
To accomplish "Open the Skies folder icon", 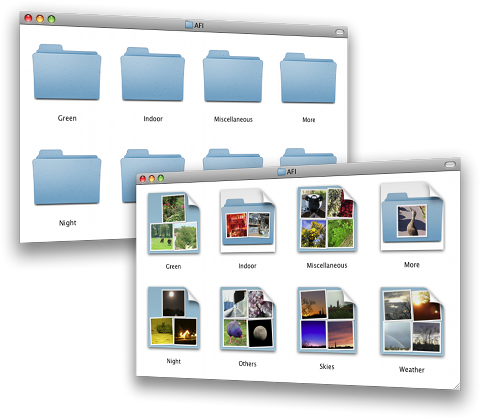I will coord(327,320).
